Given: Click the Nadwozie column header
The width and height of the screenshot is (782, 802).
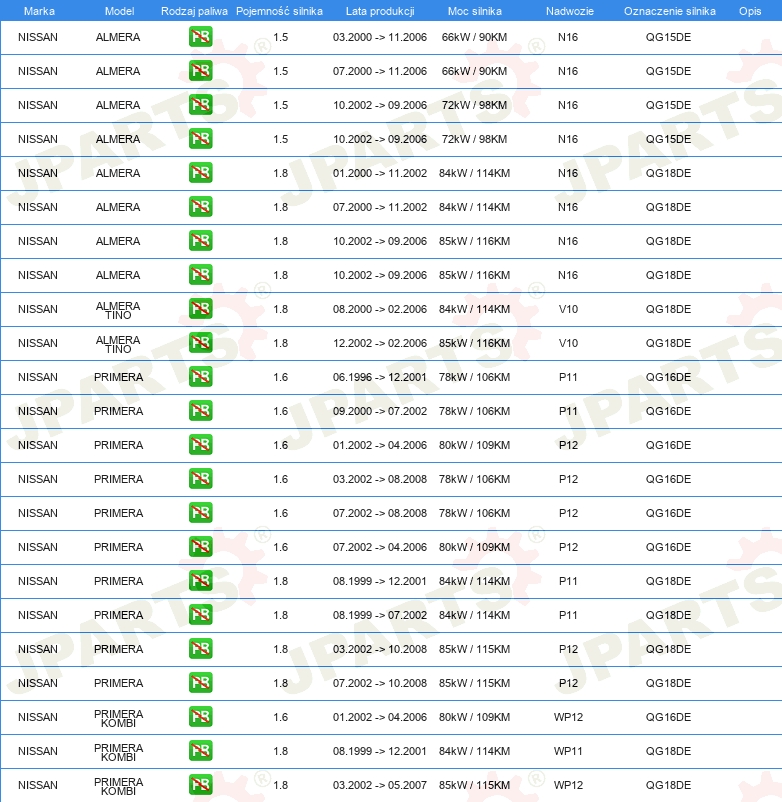Looking at the screenshot, I should (x=570, y=11).
